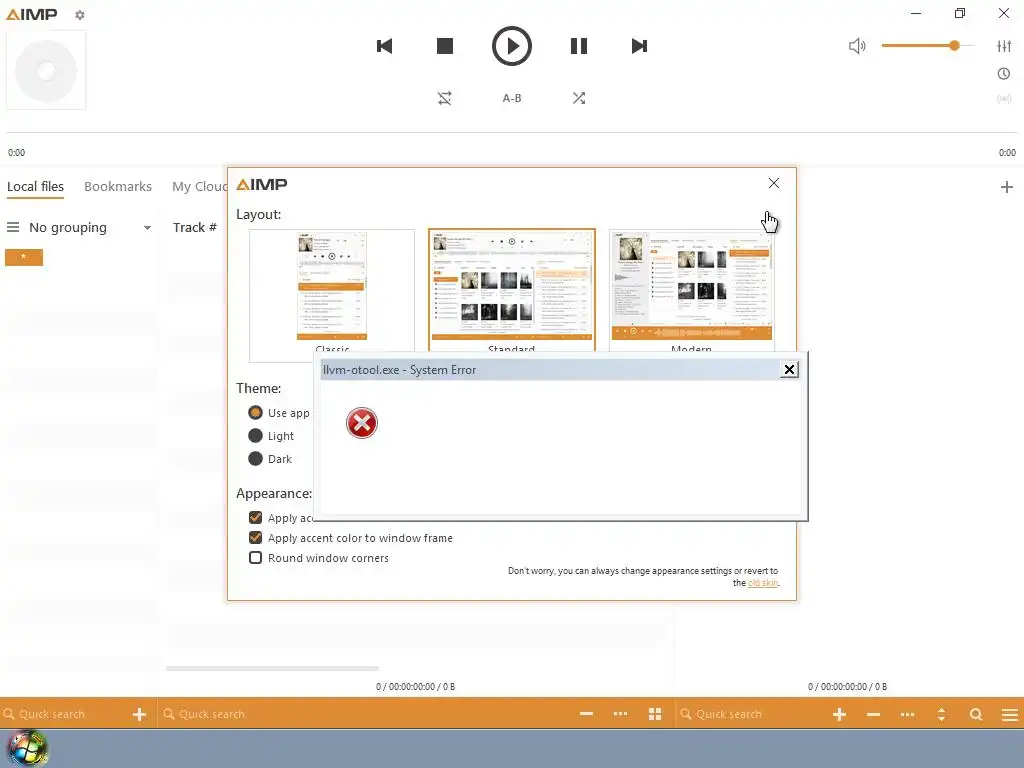Viewport: 1024px width, 768px height.
Task: Remove tracks with right panel minus icon
Action: coord(873,714)
